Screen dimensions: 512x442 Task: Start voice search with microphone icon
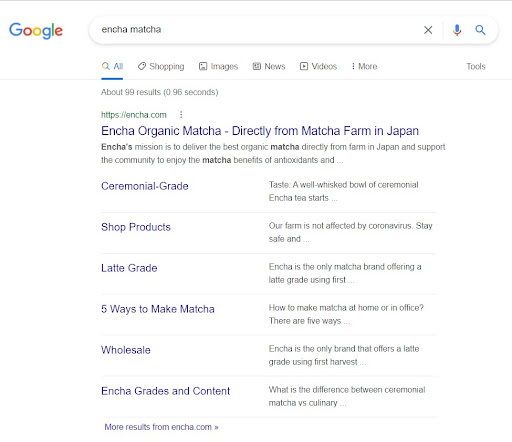tap(457, 30)
